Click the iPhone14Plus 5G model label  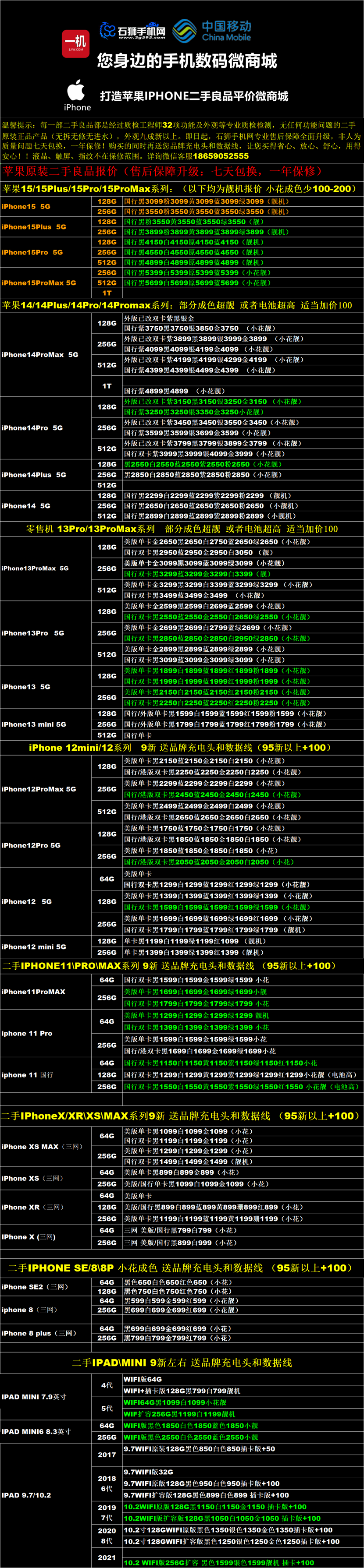[x=34, y=475]
